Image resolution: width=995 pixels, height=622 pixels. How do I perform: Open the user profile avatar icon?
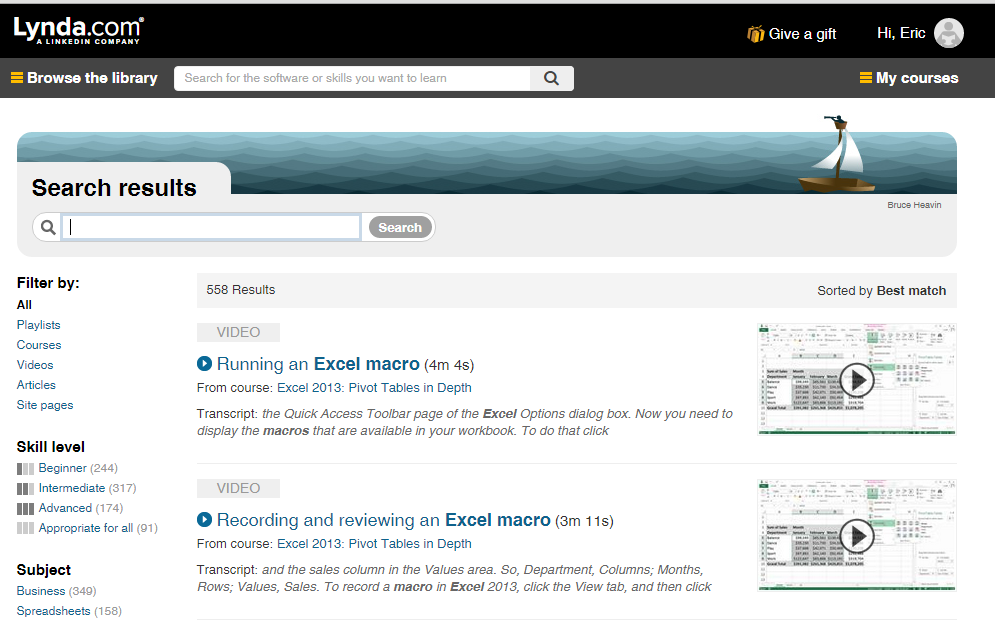point(949,33)
